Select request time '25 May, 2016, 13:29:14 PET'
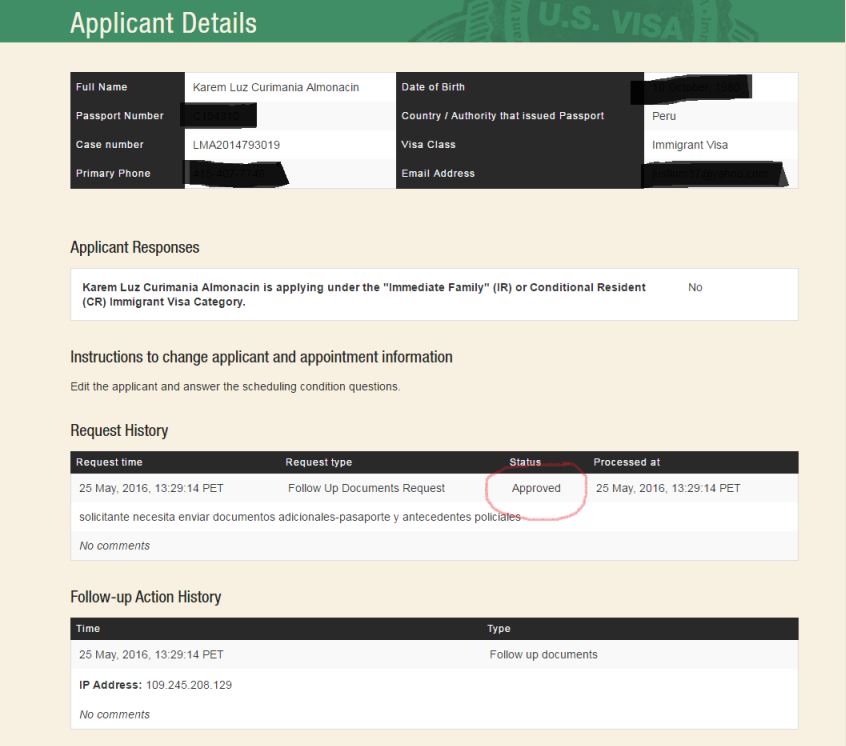 (x=151, y=488)
